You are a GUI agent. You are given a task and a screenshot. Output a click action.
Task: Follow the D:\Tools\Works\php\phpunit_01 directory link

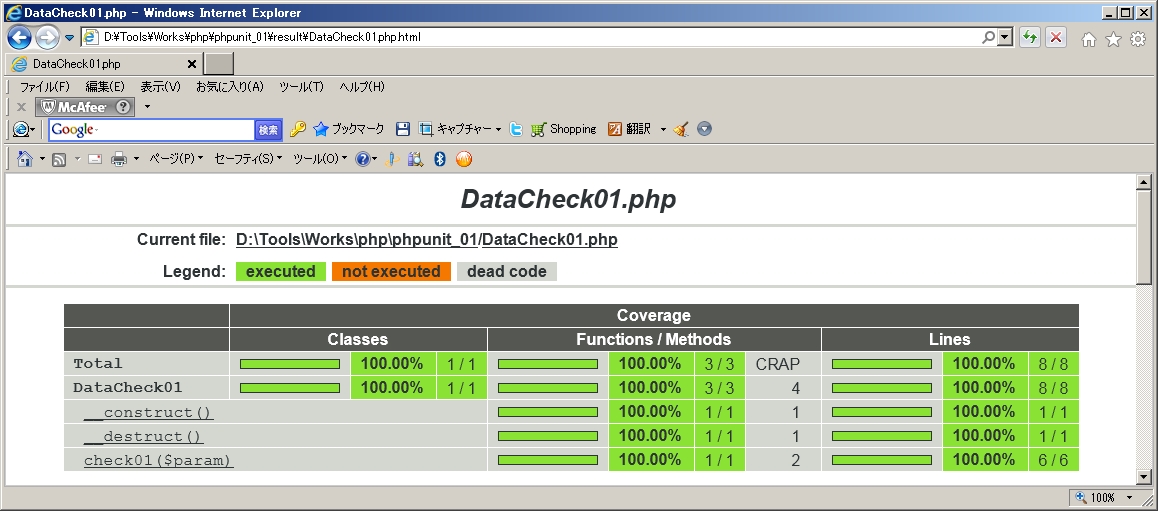(357, 240)
